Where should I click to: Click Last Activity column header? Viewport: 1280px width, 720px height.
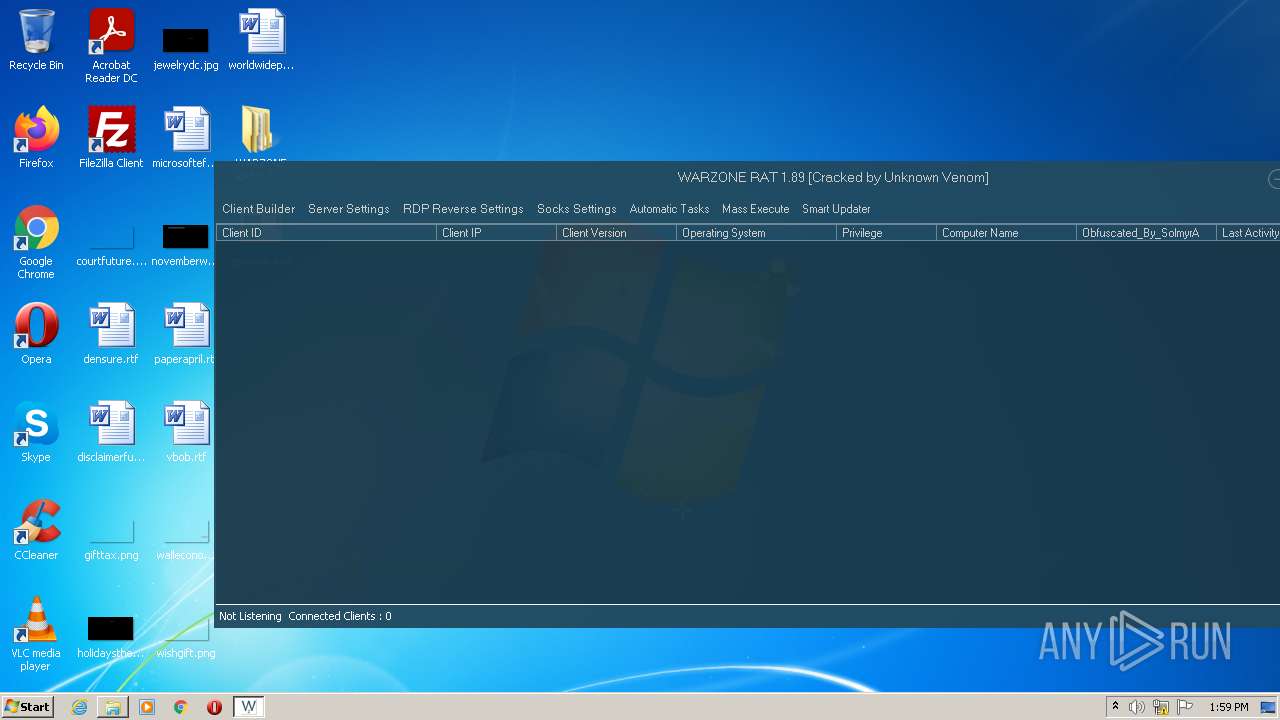point(1248,233)
